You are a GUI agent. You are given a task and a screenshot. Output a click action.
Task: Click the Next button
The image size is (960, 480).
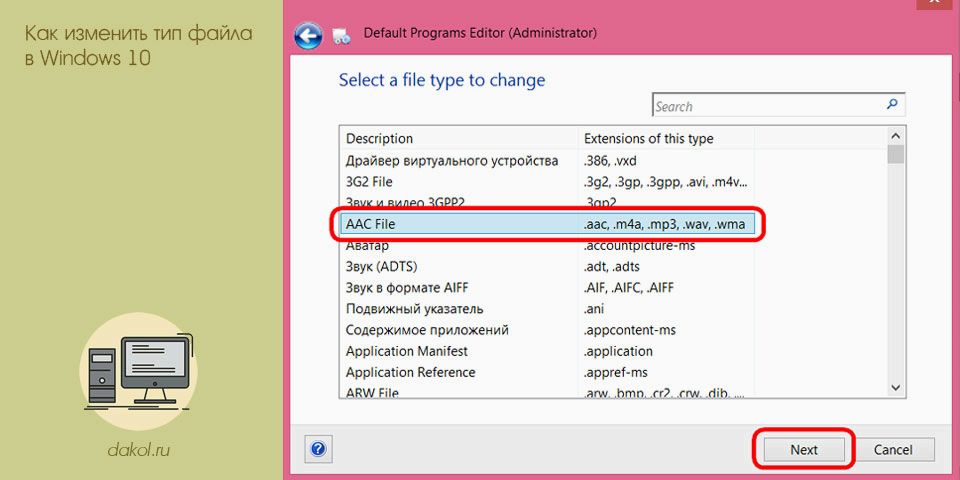(x=804, y=450)
